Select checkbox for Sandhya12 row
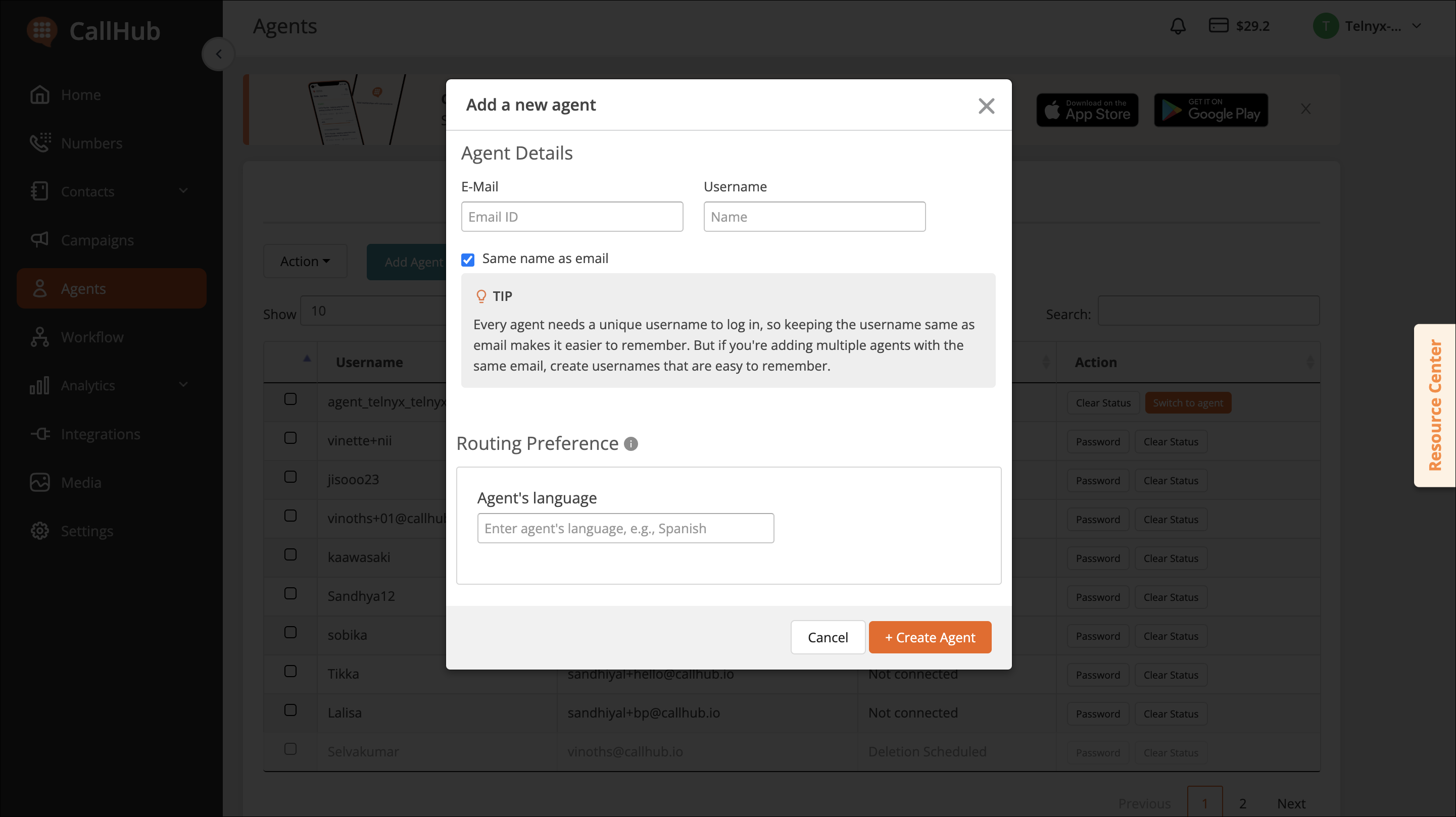 point(290,594)
